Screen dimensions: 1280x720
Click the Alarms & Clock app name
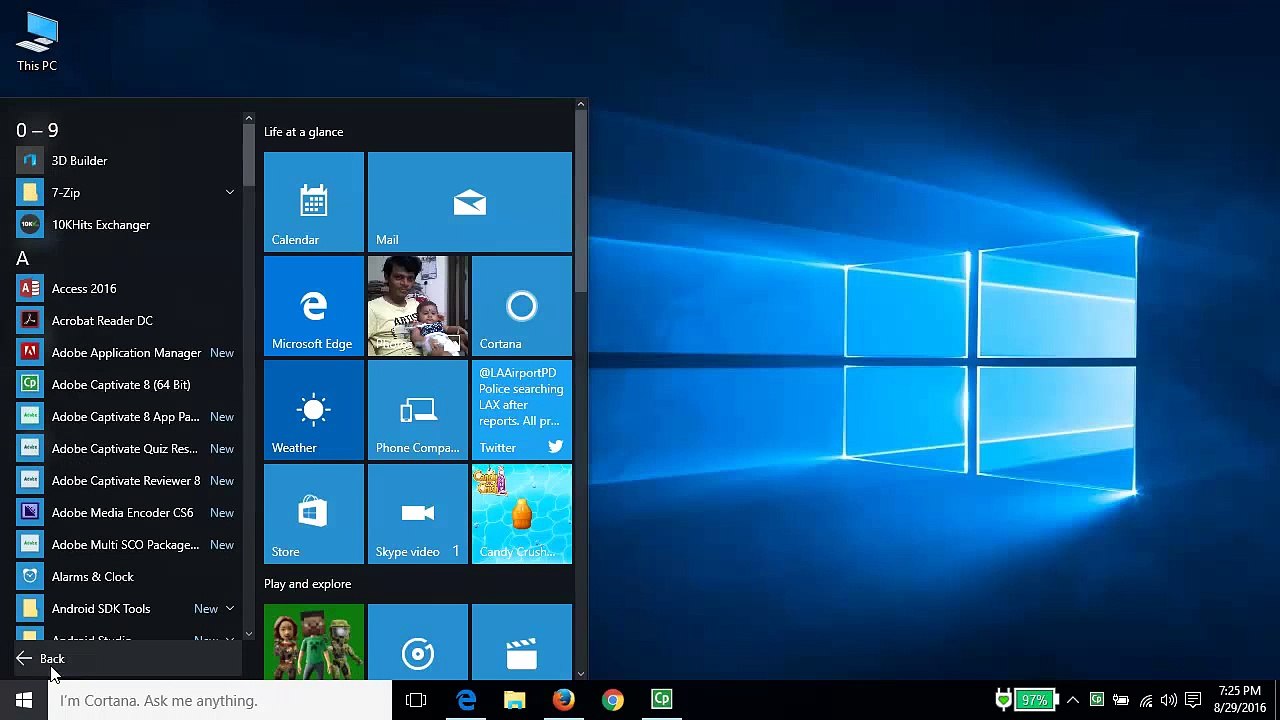pyautogui.click(x=92, y=577)
